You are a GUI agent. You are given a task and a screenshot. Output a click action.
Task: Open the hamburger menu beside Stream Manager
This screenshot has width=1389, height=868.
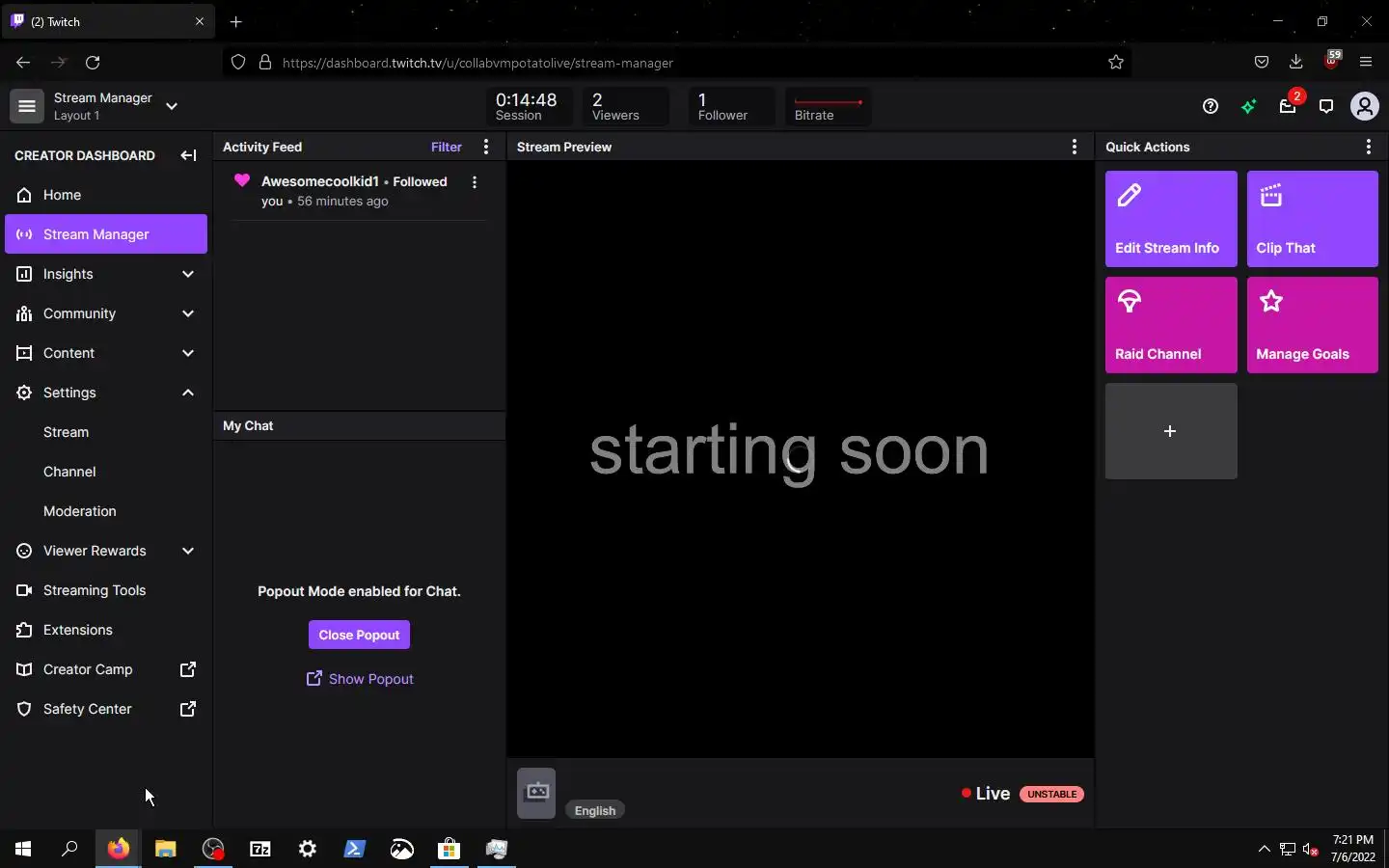click(x=27, y=106)
